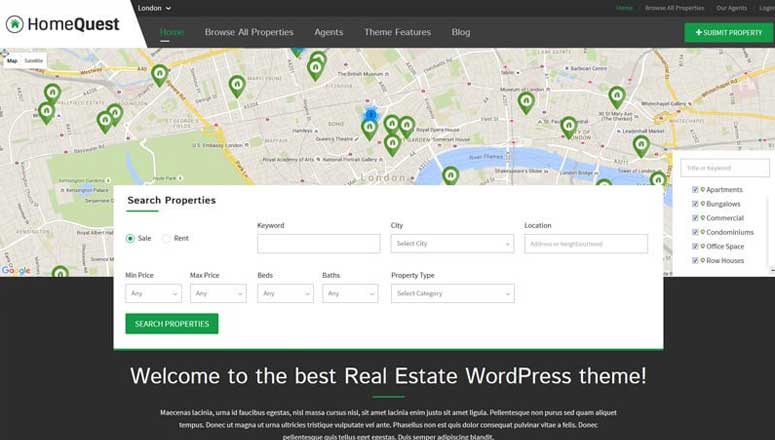Viewport: 775px width, 440px height.
Task: Open the map pin near St Paul's Cathedral
Action: pos(569,127)
